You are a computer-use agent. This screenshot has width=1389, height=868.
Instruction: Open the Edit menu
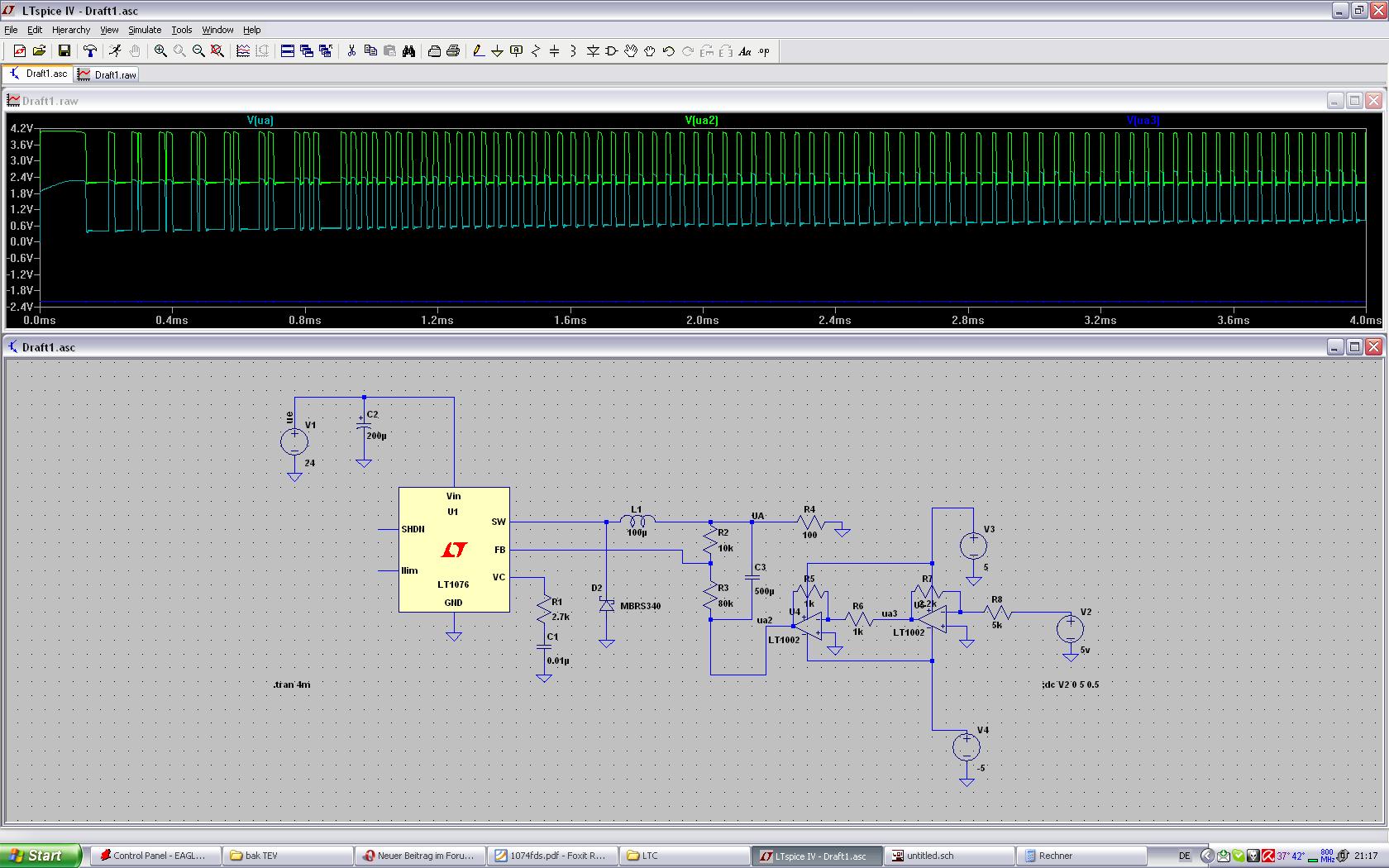tap(35, 30)
